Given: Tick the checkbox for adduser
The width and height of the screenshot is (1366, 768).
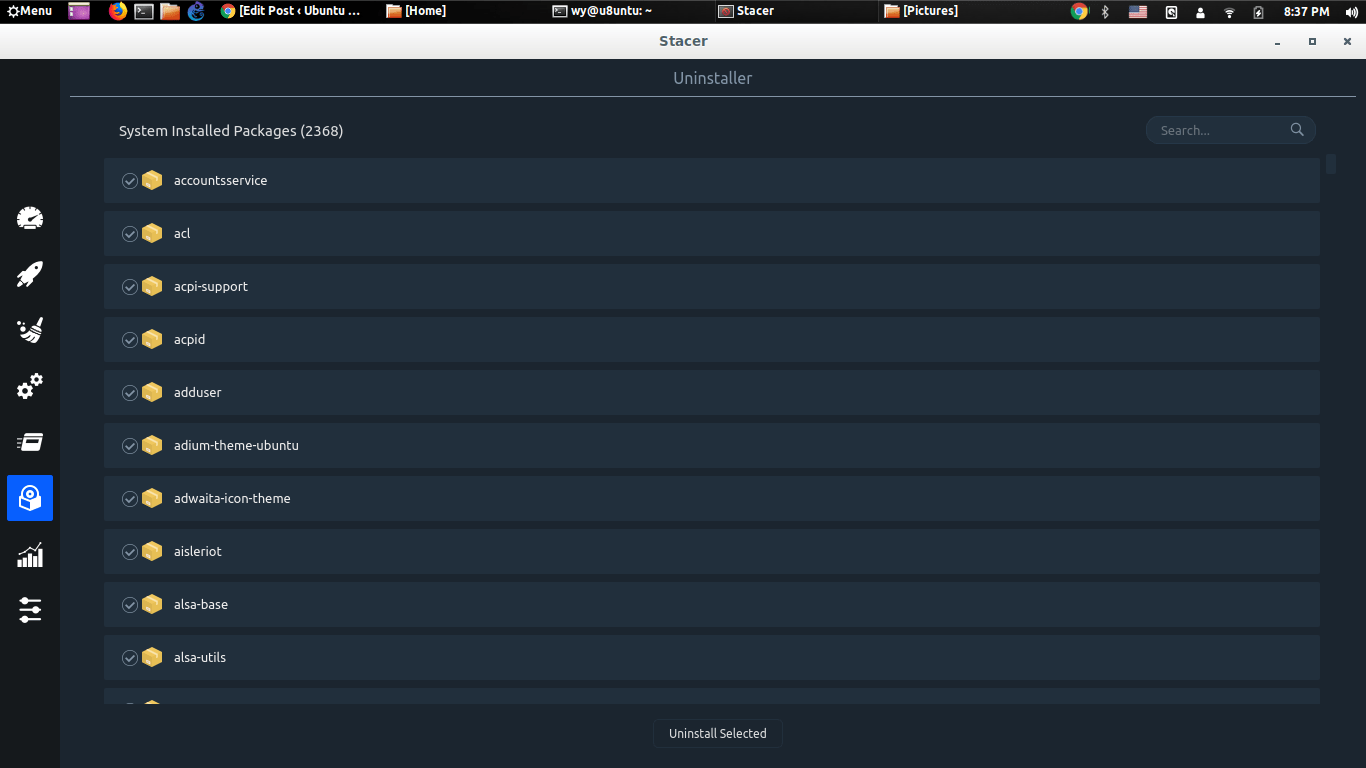Looking at the screenshot, I should pyautogui.click(x=130, y=393).
